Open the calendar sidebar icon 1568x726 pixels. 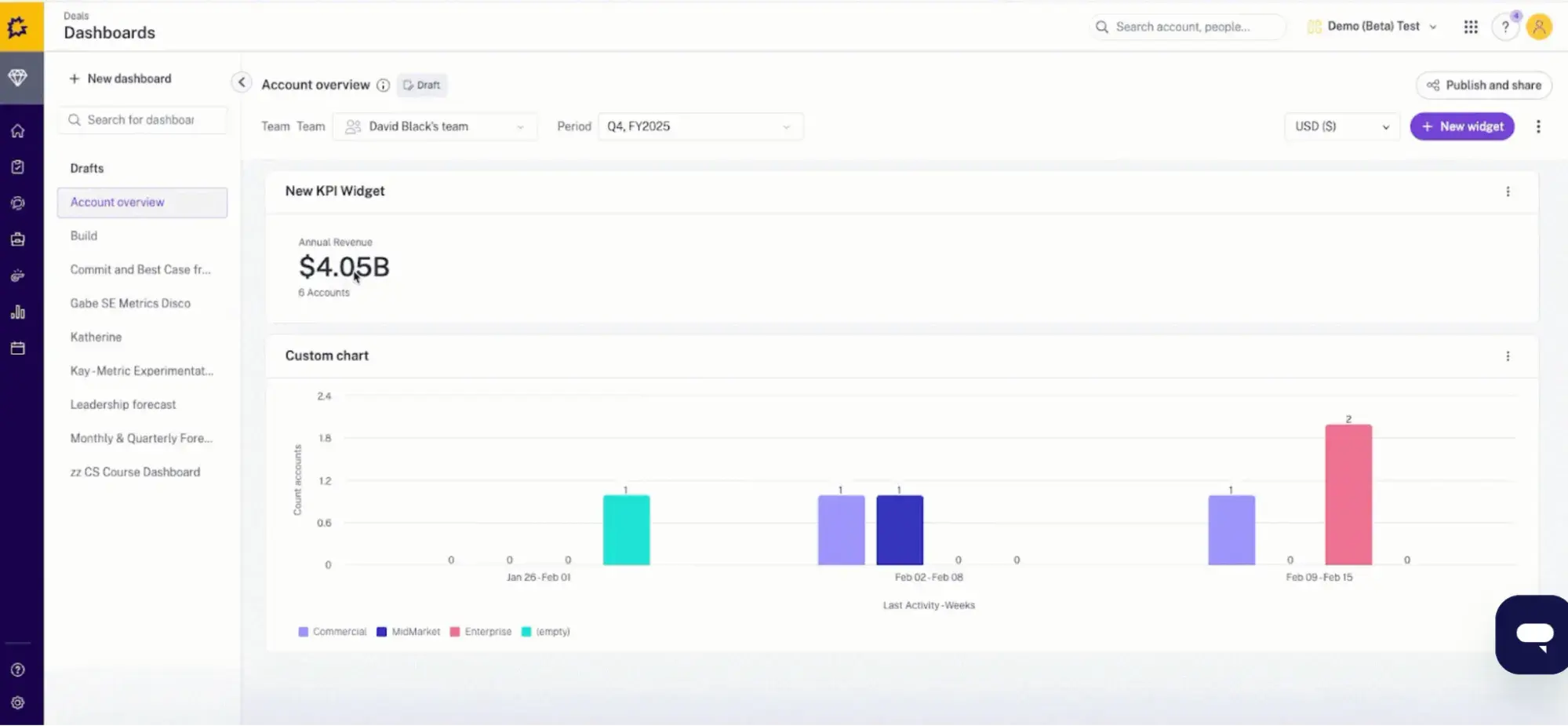[17, 348]
